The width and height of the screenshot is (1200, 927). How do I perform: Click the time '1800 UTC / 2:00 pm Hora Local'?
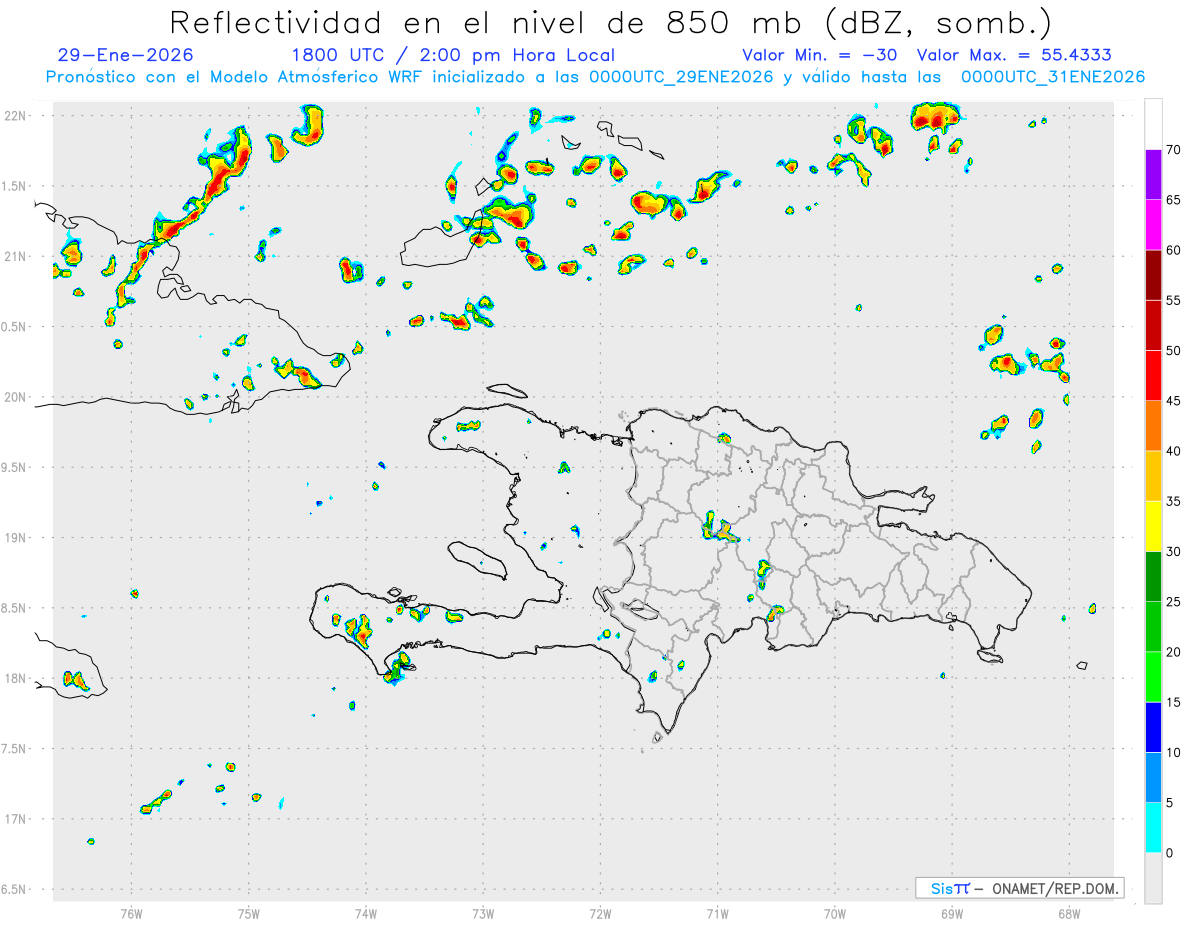(x=453, y=55)
